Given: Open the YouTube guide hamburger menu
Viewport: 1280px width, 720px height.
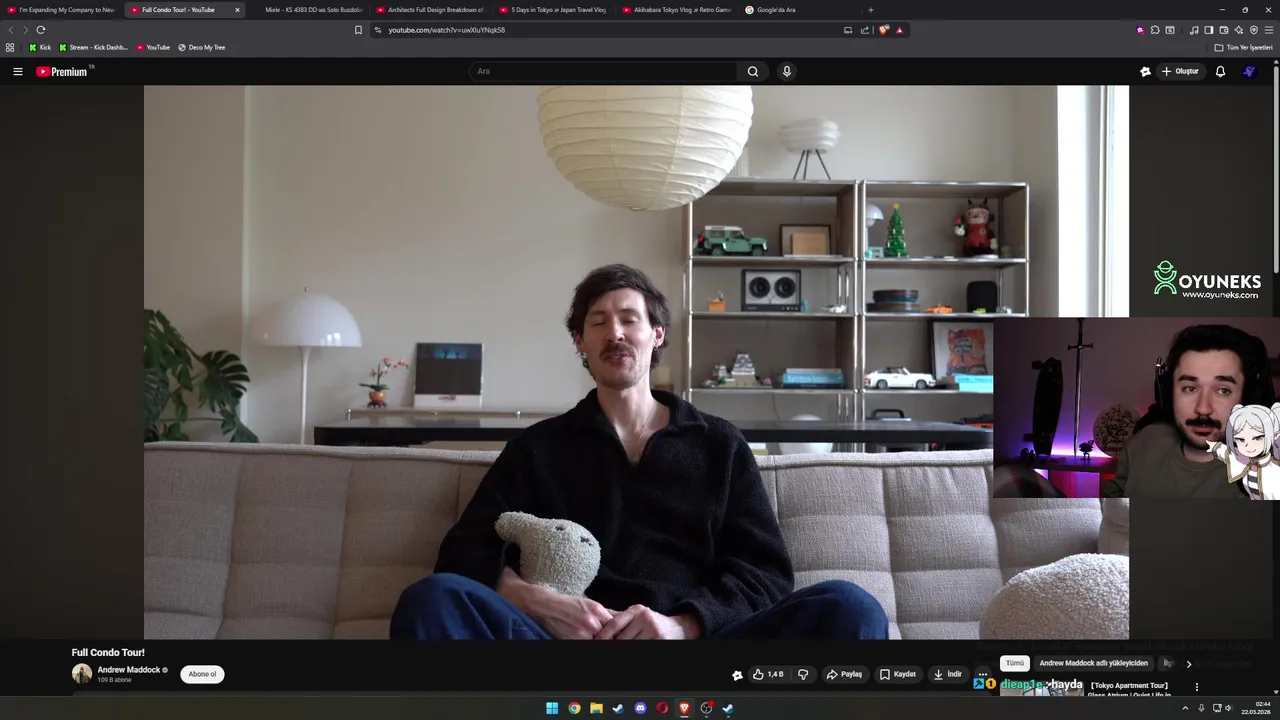Looking at the screenshot, I should (18, 71).
